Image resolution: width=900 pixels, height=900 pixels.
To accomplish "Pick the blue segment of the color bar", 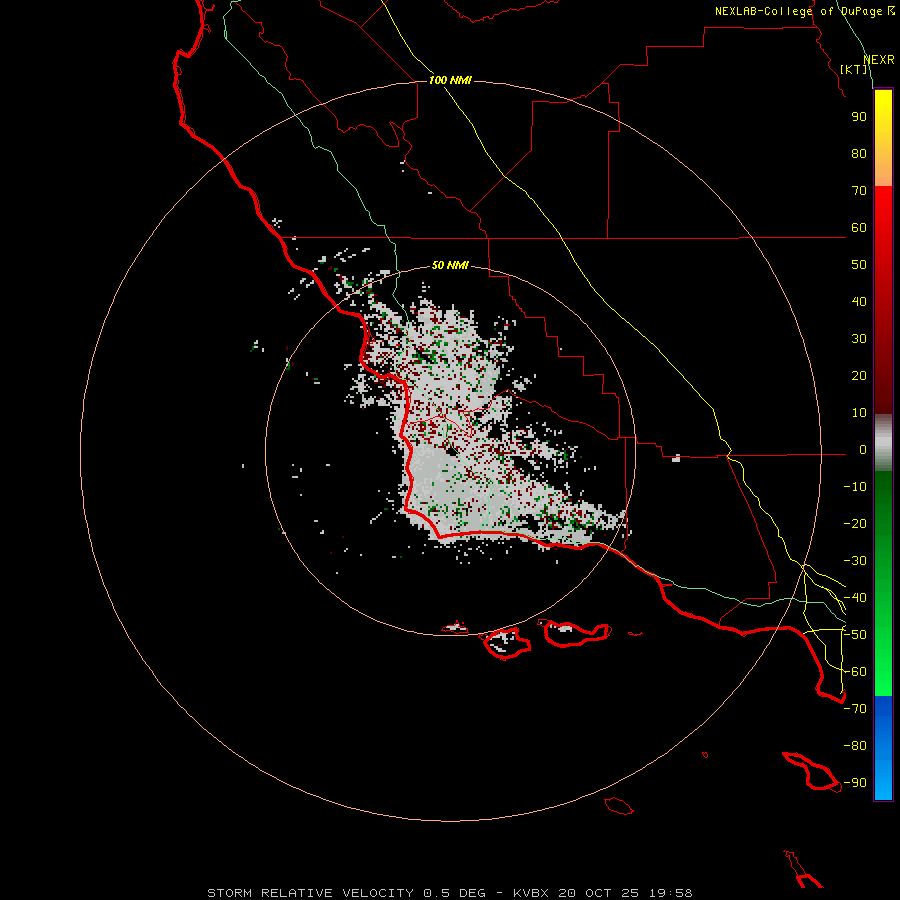I will [883, 748].
